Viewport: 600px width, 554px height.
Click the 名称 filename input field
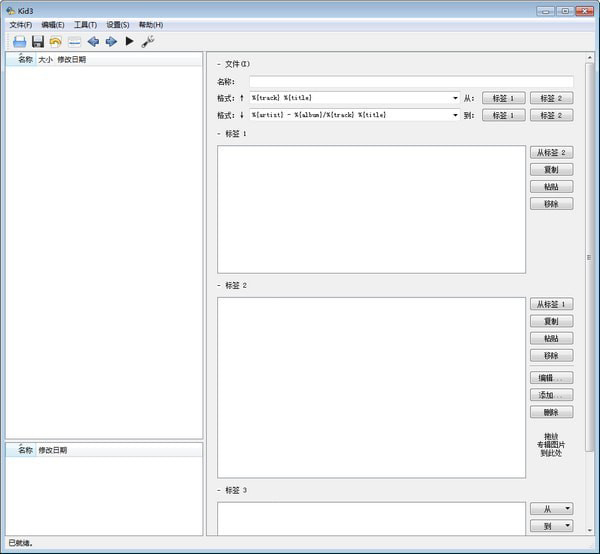(x=410, y=82)
